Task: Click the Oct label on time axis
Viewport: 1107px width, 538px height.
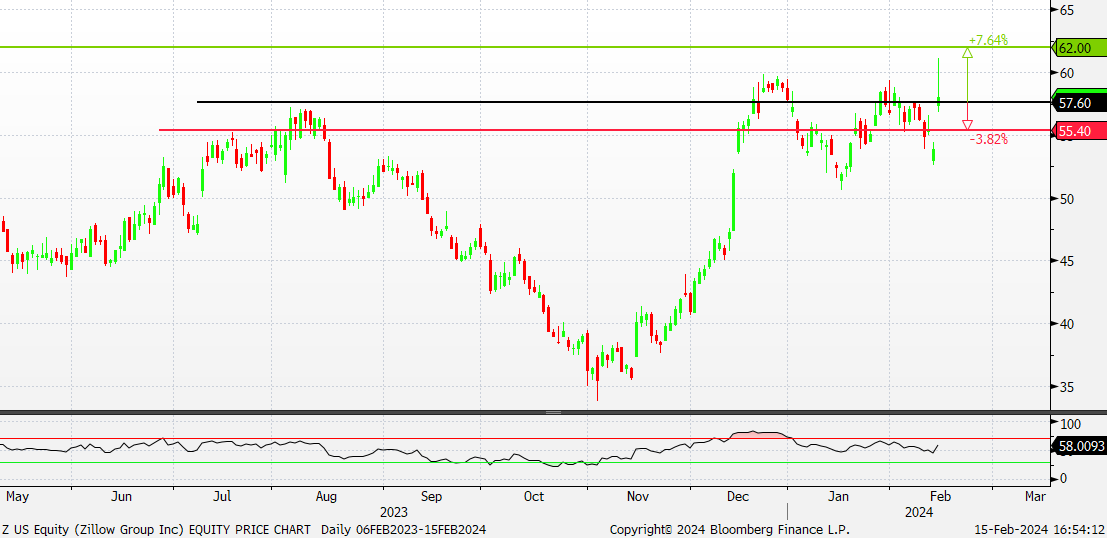Action: point(534,497)
